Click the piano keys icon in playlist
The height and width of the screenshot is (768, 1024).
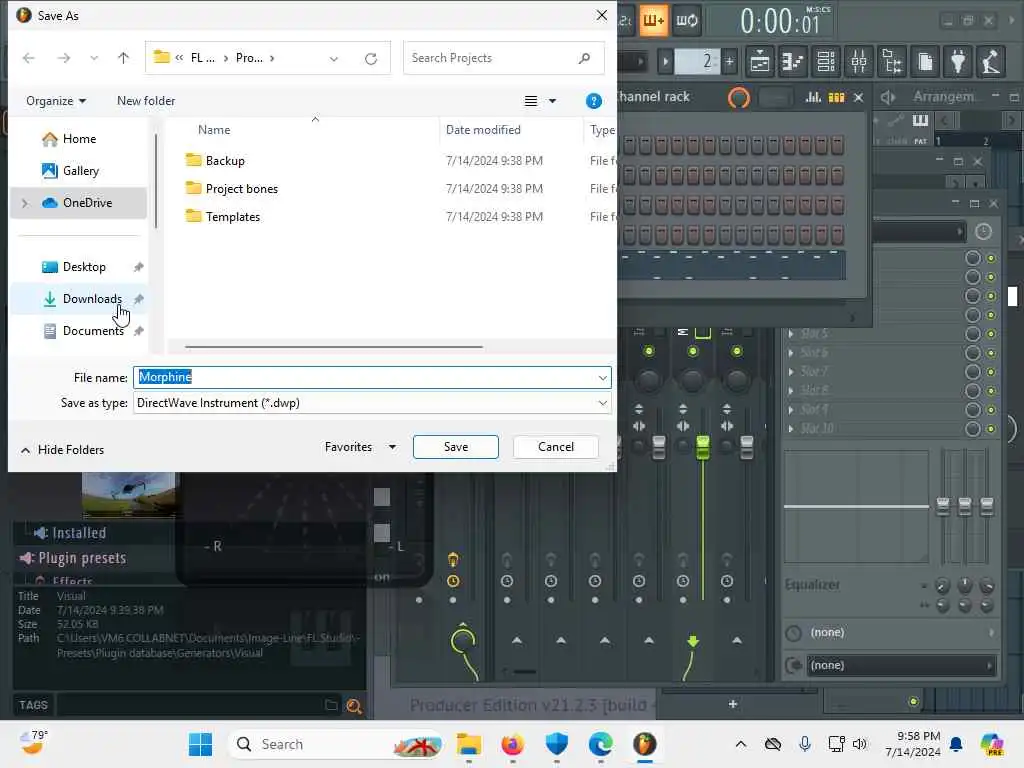coord(920,120)
